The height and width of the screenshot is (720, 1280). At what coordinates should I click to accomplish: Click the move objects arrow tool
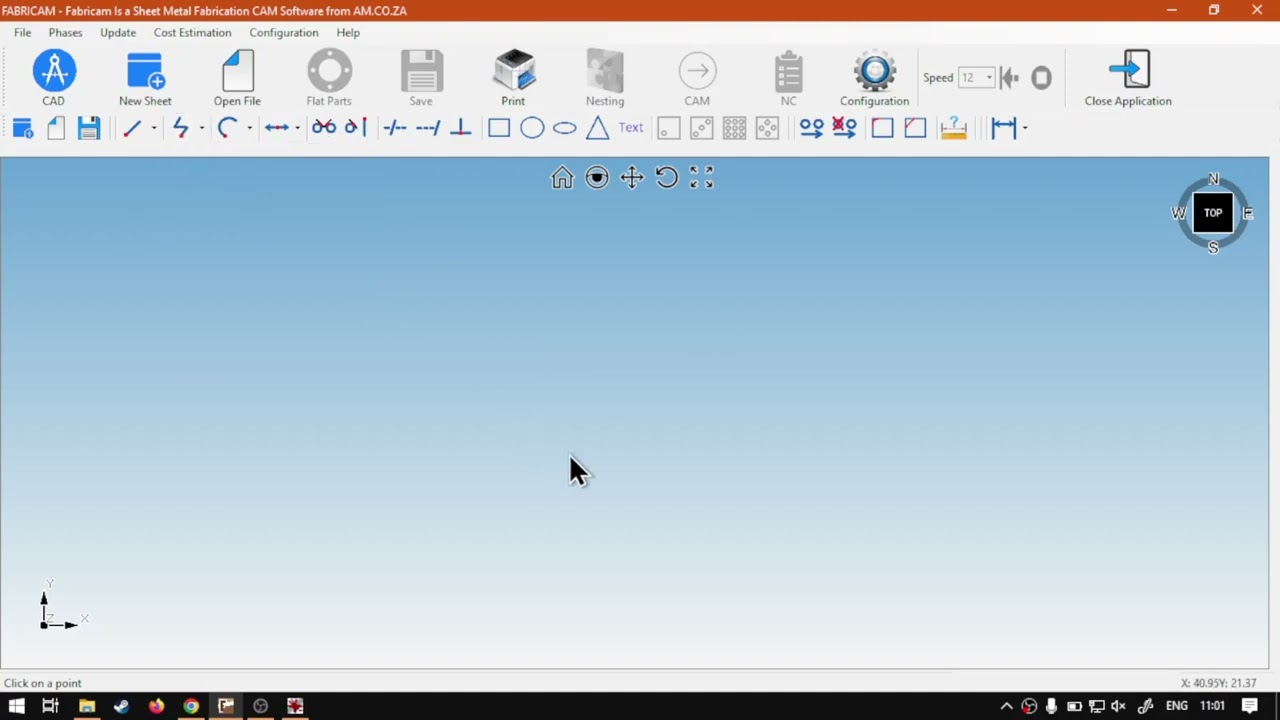point(811,128)
